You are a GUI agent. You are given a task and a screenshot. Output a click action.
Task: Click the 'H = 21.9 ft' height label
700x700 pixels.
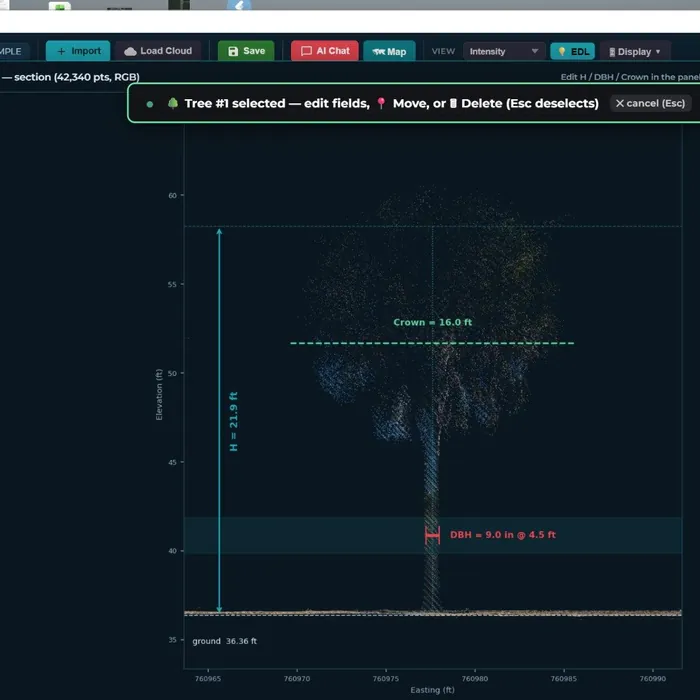tap(233, 421)
